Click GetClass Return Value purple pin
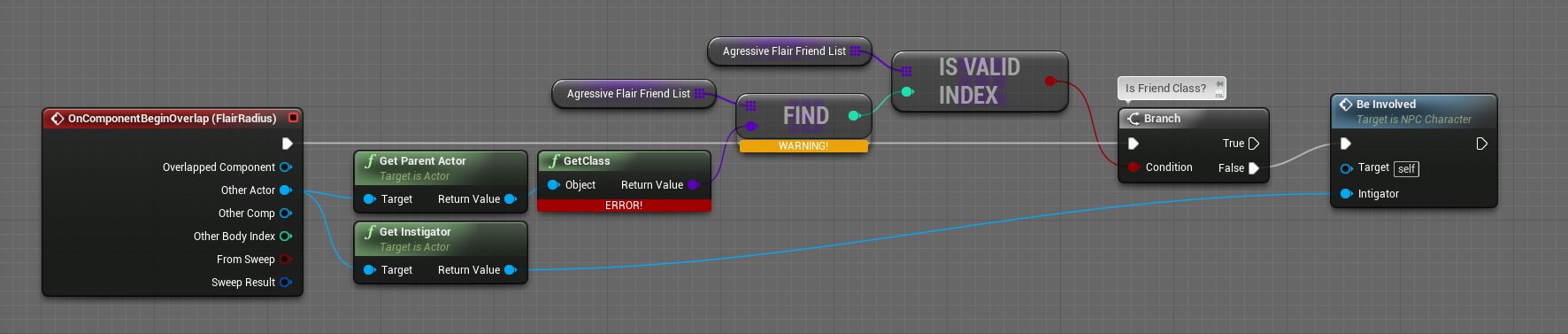 [694, 185]
